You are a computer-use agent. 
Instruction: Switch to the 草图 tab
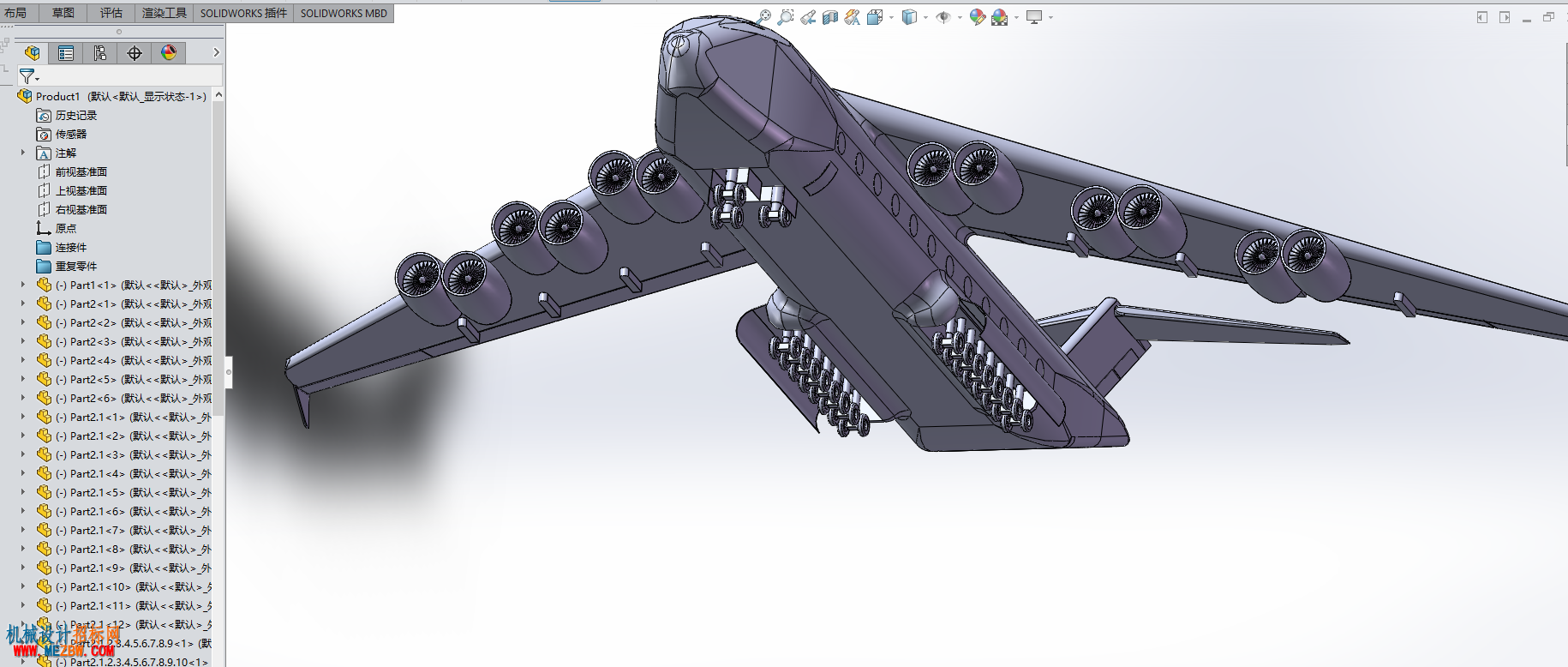point(63,13)
